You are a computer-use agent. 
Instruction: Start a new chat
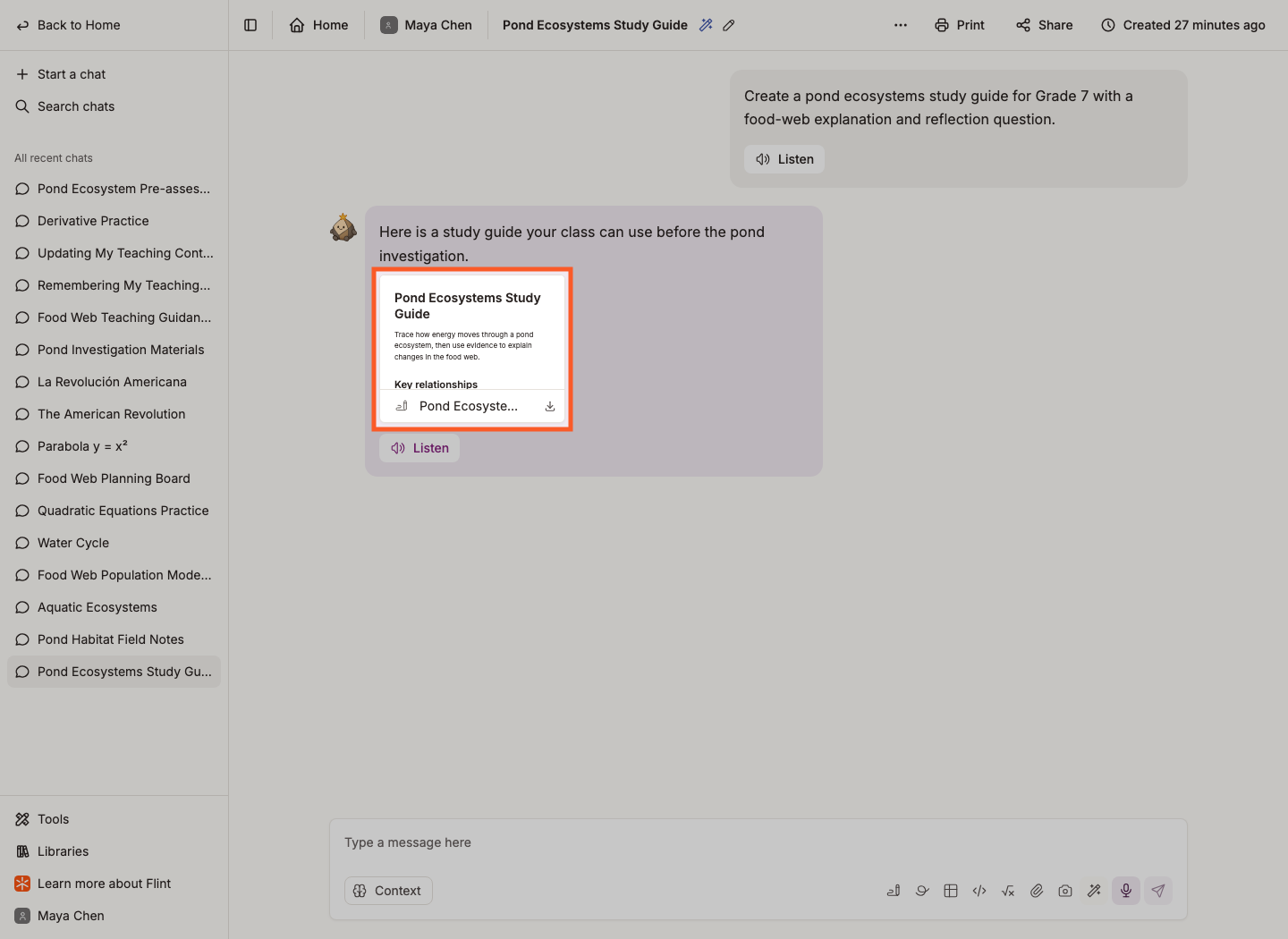[x=114, y=74]
